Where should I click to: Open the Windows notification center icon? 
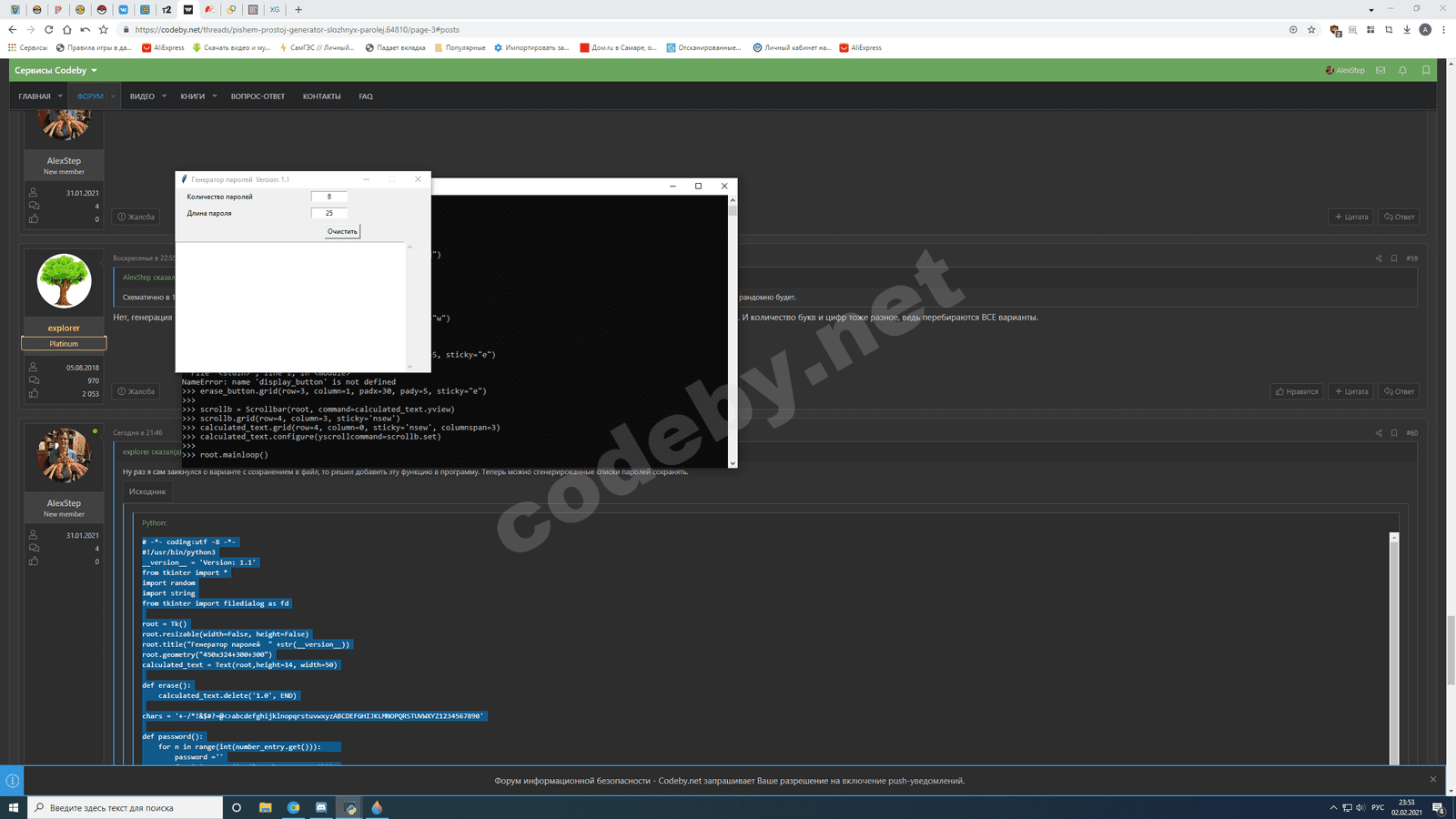tap(1438, 807)
